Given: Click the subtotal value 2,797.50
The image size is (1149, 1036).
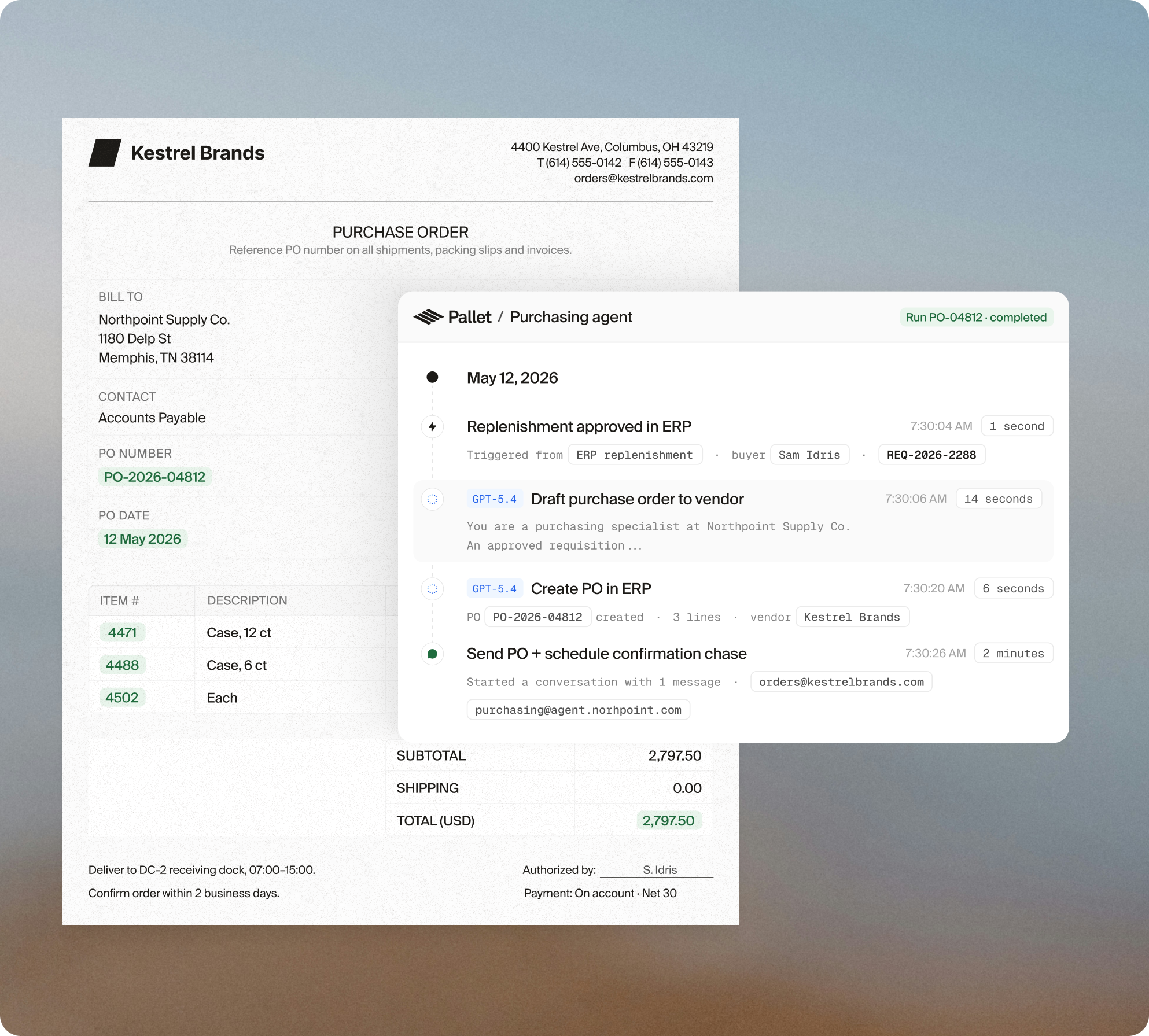Looking at the screenshot, I should pos(675,755).
